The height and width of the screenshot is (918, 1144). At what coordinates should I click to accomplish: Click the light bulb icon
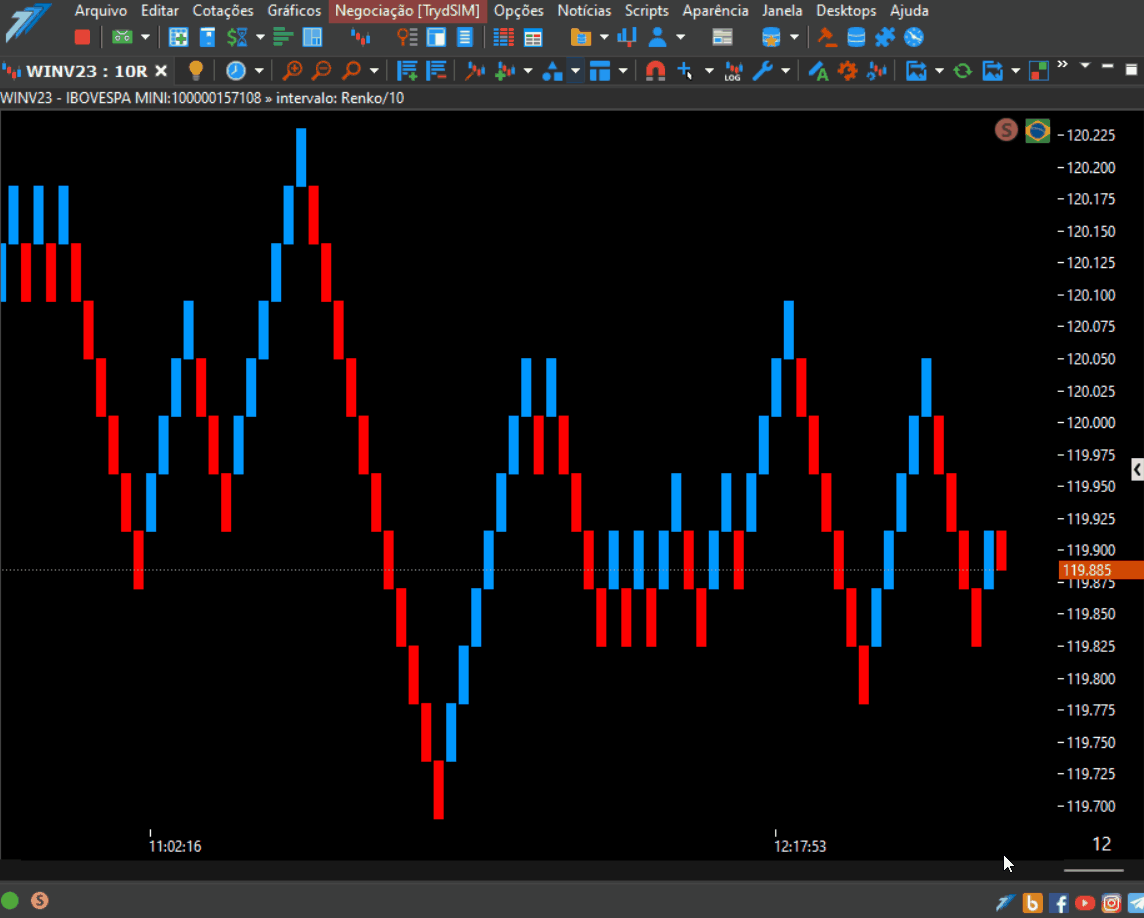pyautogui.click(x=196, y=71)
